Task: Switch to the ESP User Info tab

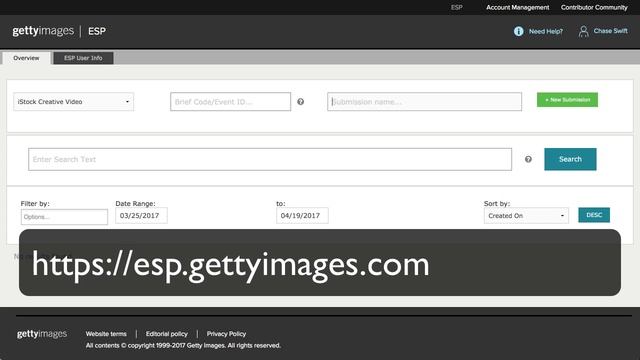Action: [x=83, y=58]
